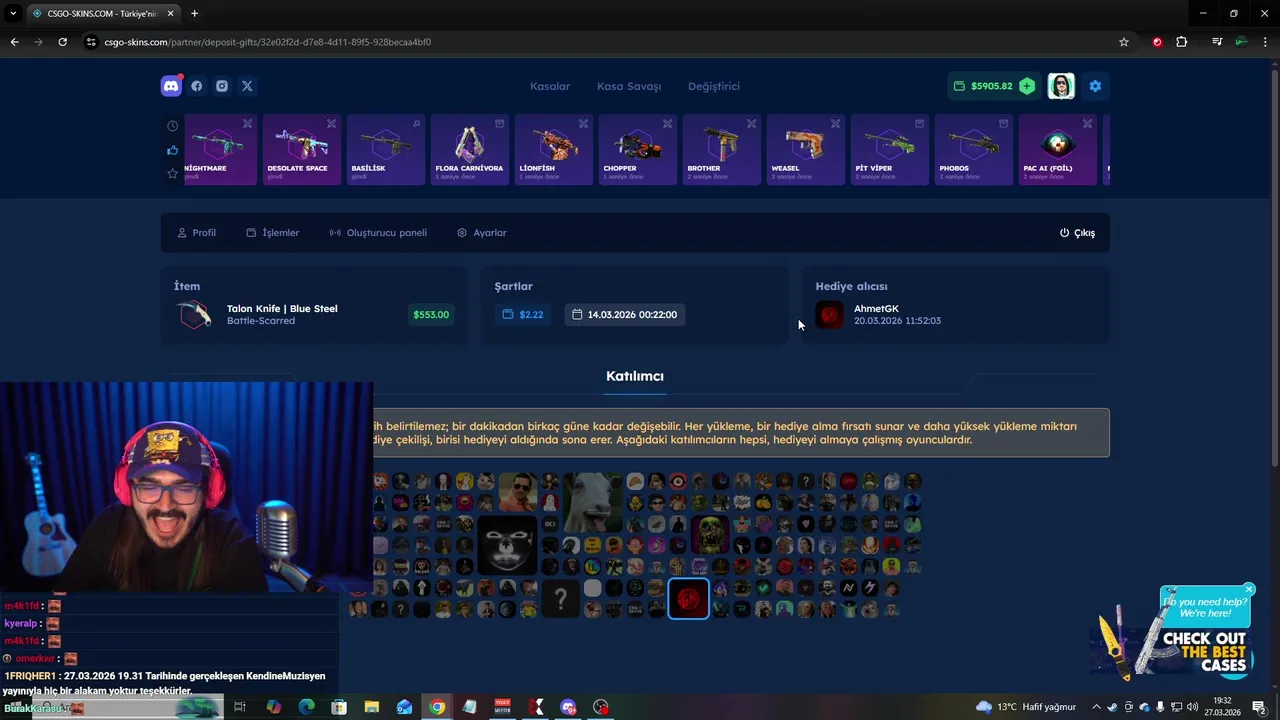1280x720 pixels.
Task: Open the Weasel drop card
Action: pos(806,150)
